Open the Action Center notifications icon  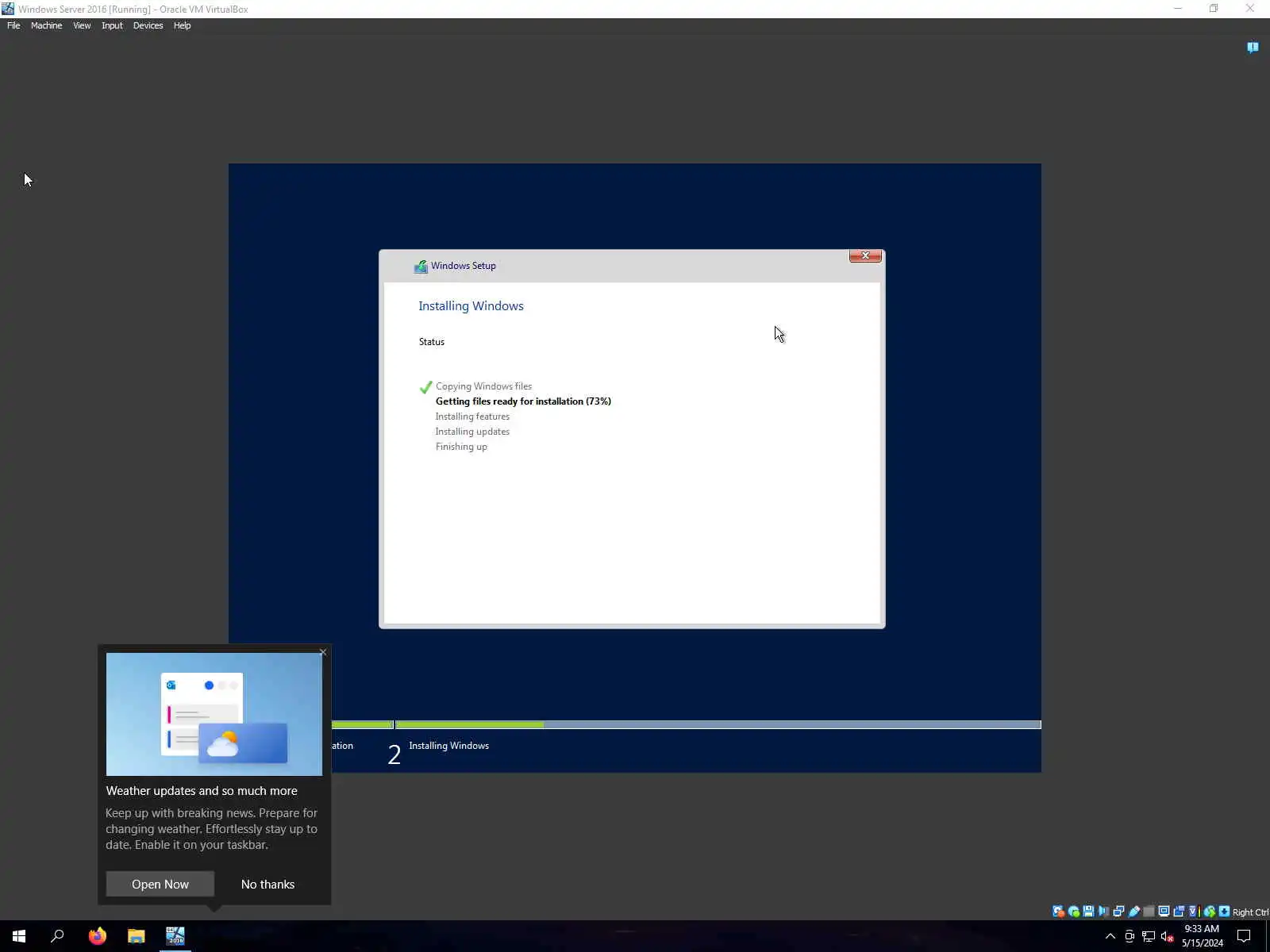1244,936
